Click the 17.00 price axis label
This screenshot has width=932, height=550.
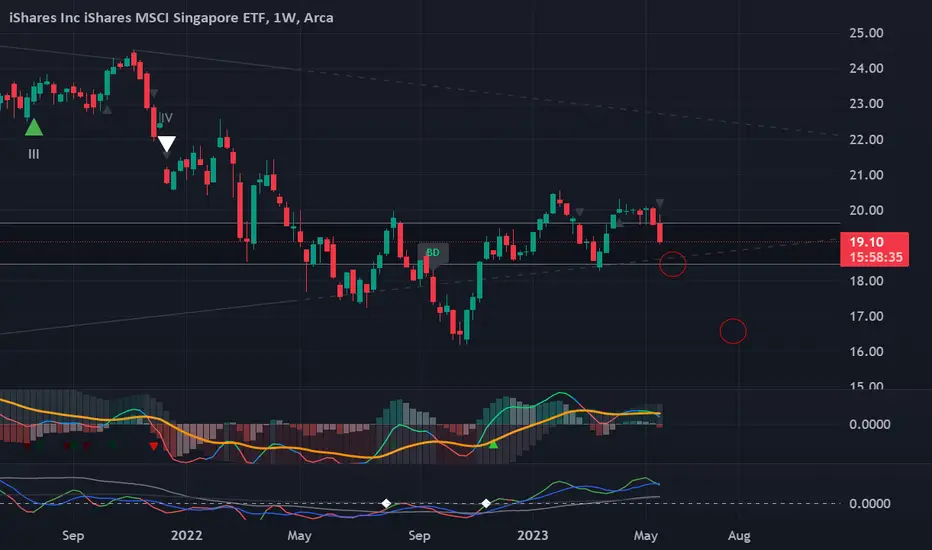click(866, 316)
